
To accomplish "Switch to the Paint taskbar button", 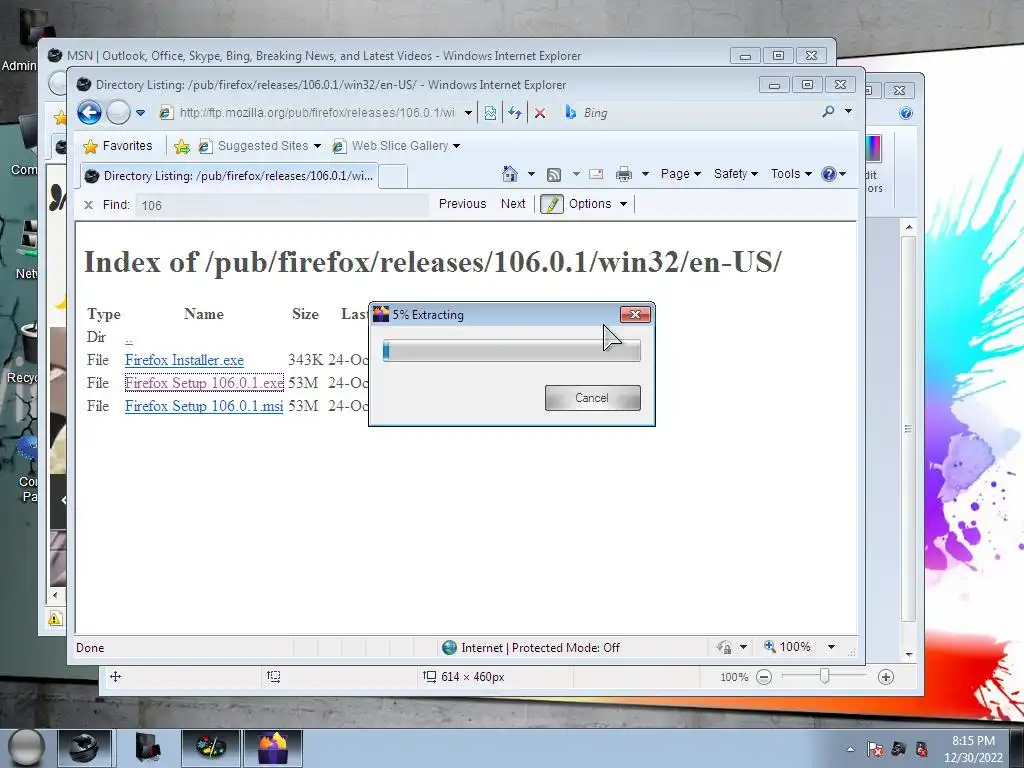I will pos(210,748).
